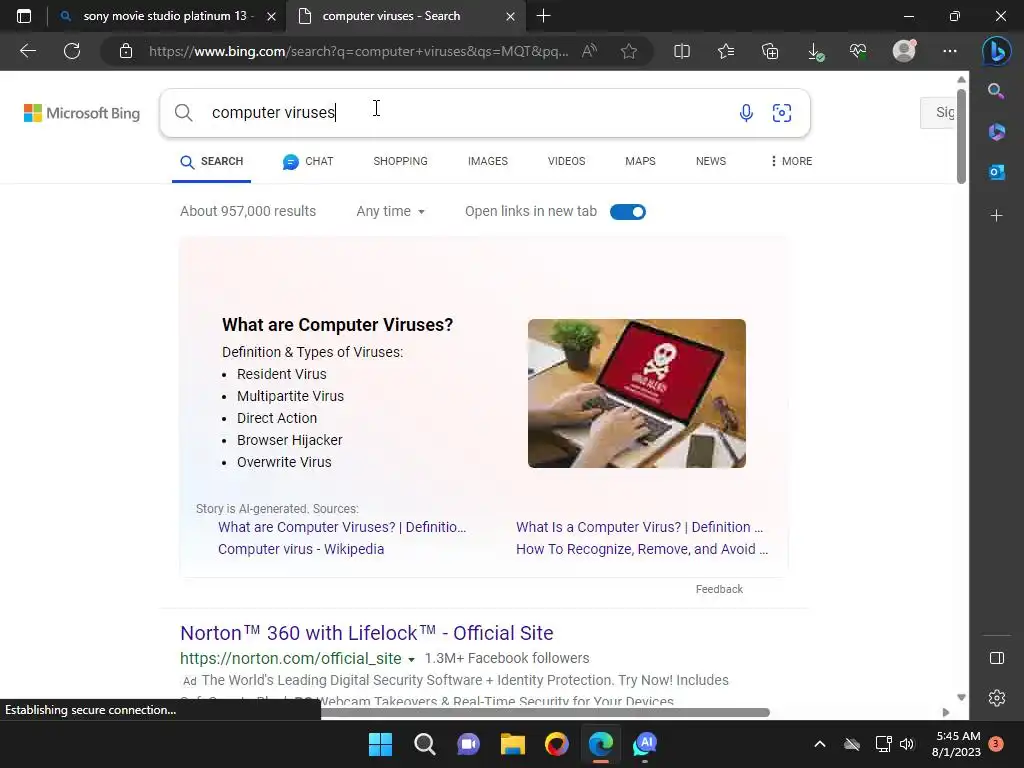1024x768 pixels.
Task: Open What are Computer Viruses? Definition source link
Action: [342, 527]
